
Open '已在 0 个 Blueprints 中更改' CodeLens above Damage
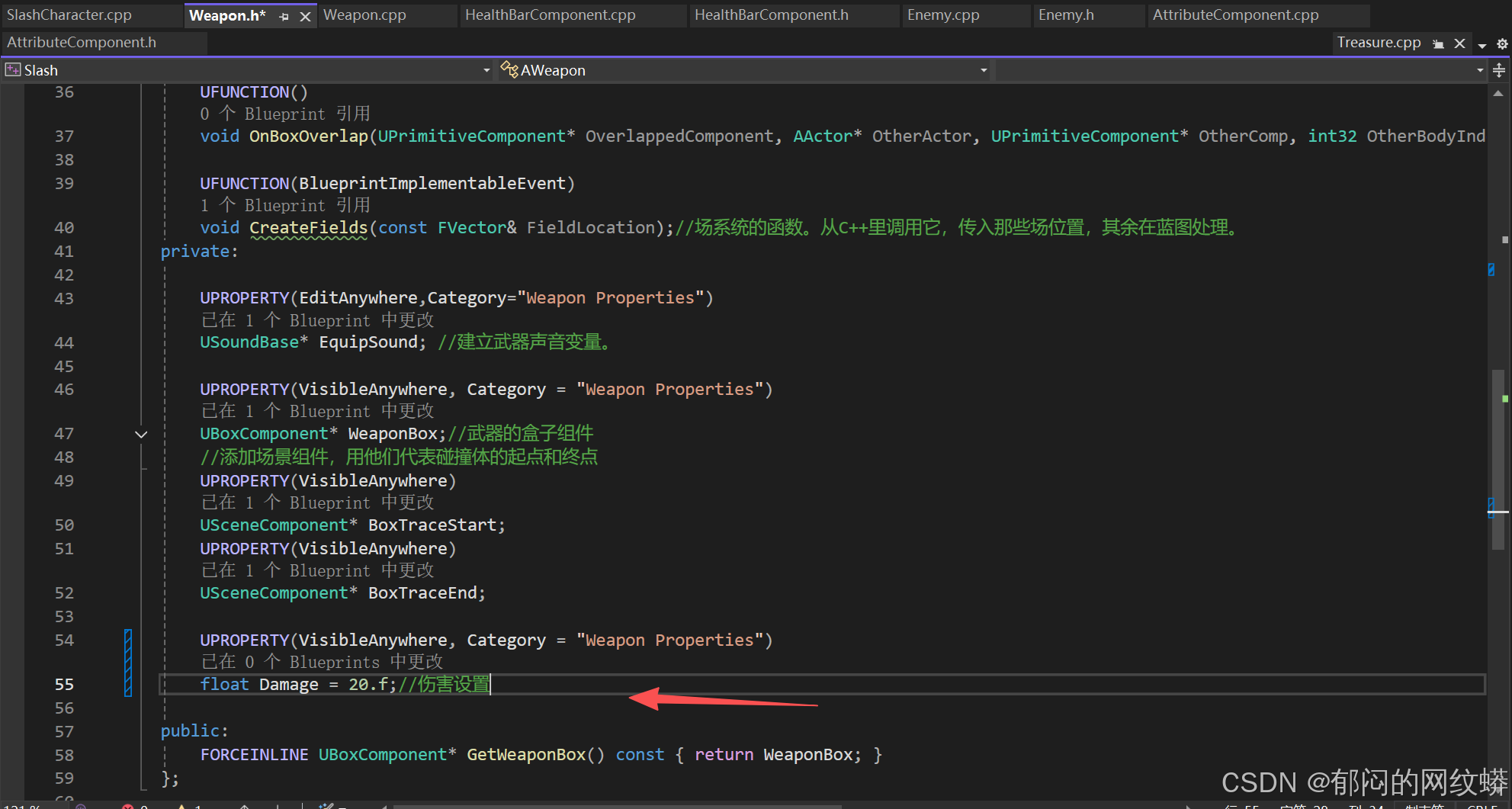(322, 663)
